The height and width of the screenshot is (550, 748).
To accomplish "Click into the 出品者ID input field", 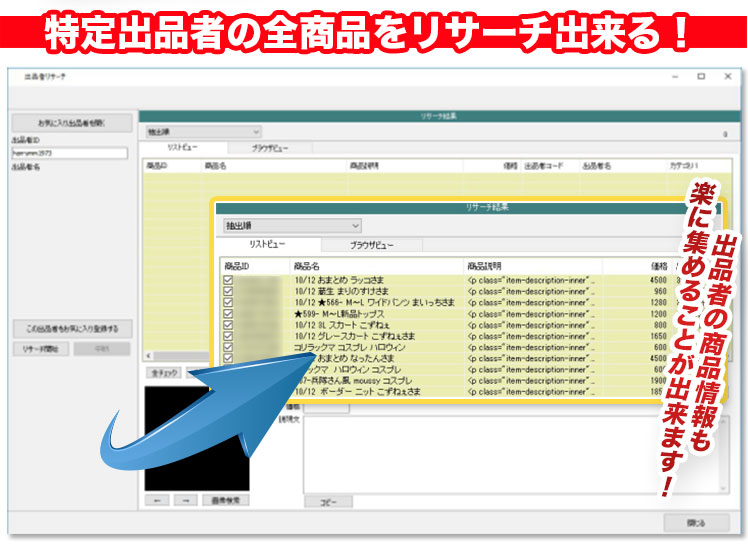I will coord(71,153).
